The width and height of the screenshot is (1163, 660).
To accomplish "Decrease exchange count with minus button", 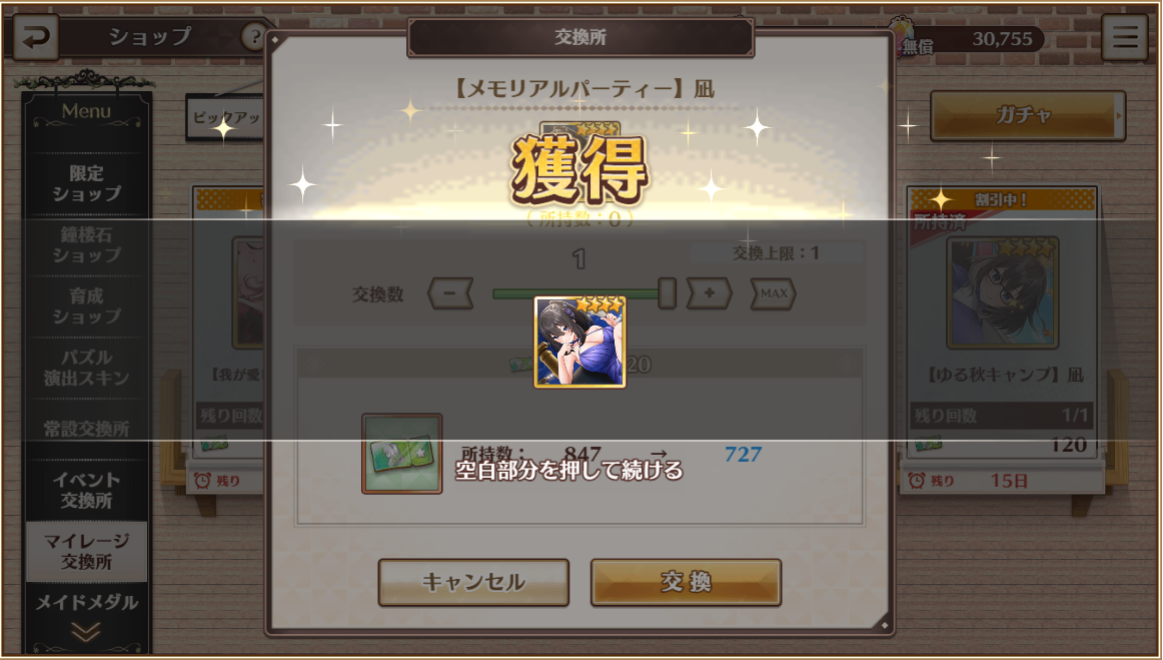I will tap(450, 294).
